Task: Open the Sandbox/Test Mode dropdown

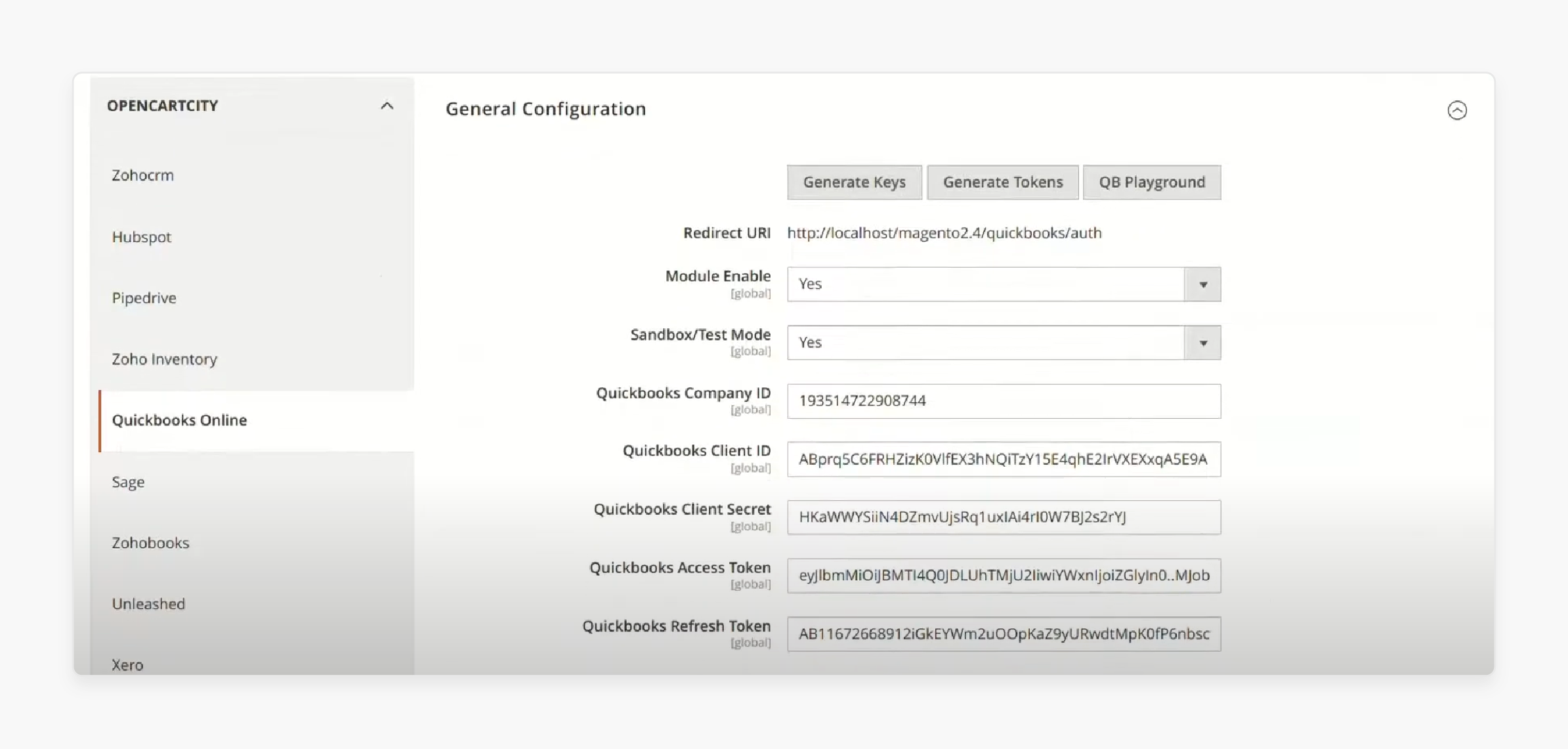Action: click(x=1004, y=343)
